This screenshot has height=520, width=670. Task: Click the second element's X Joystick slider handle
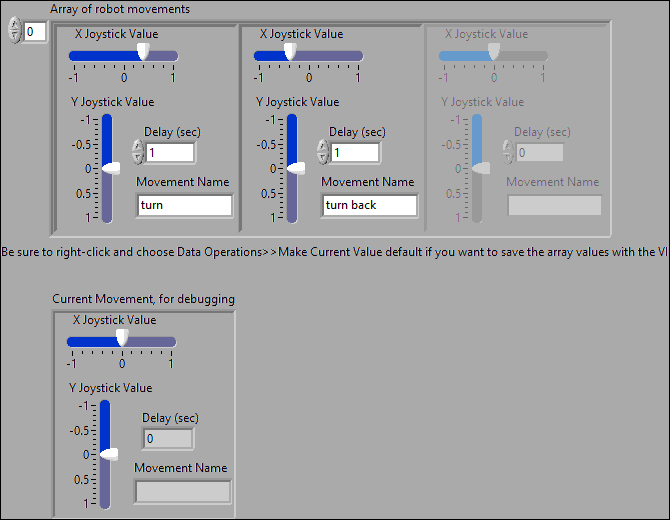pyautogui.click(x=289, y=52)
